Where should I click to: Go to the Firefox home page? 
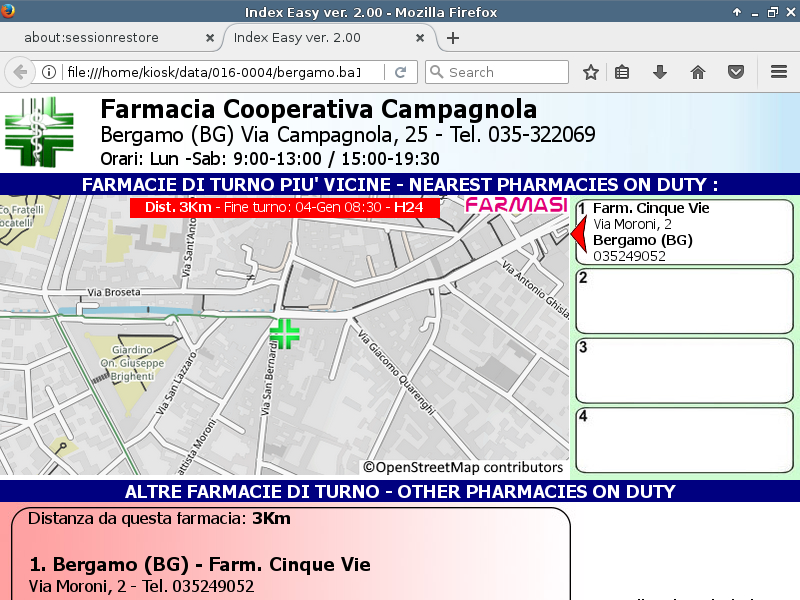pos(698,72)
